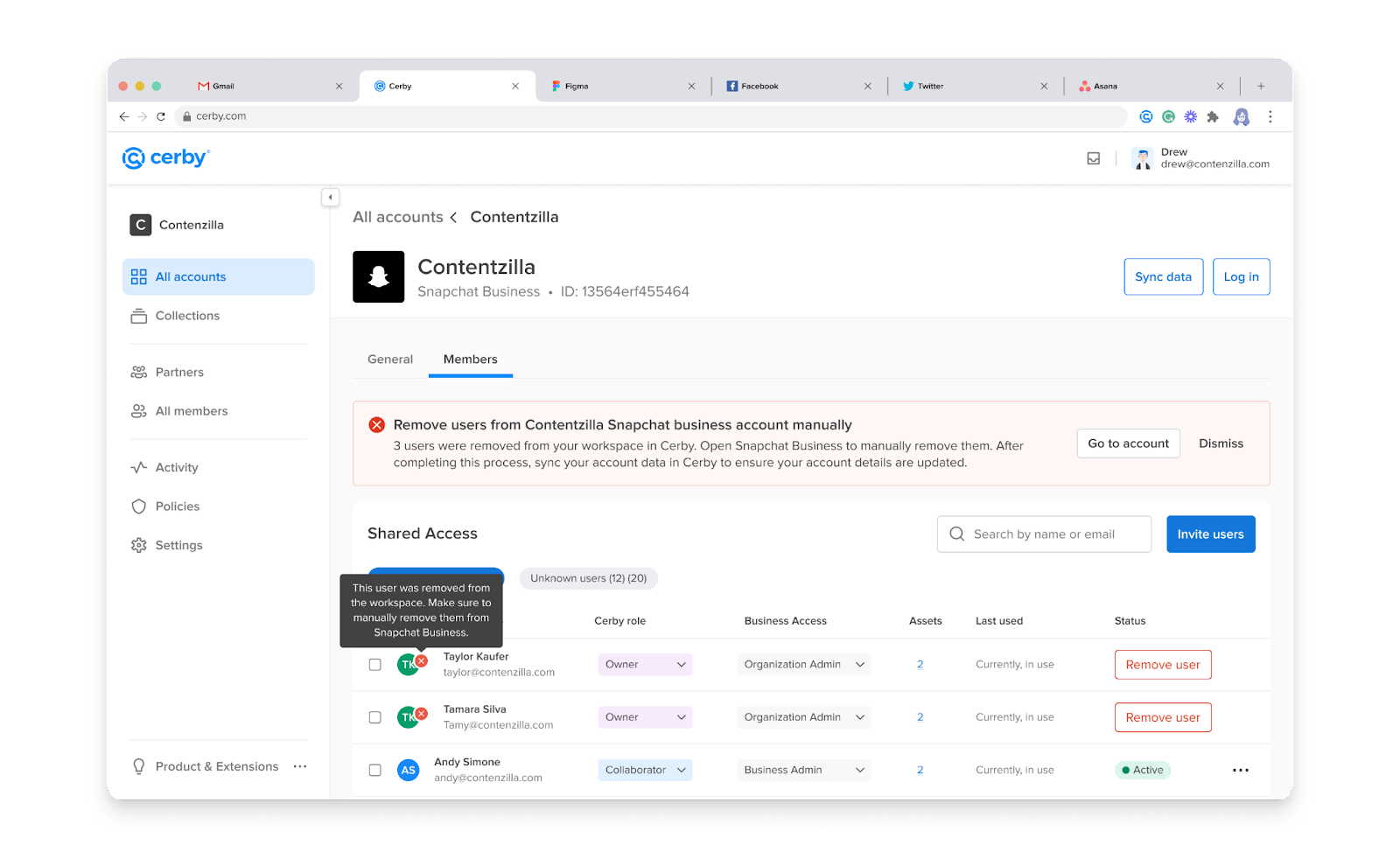Click Taylor Kaufer's avatar with removal badge
Viewport: 1400px width, 859px height.
tap(411, 664)
